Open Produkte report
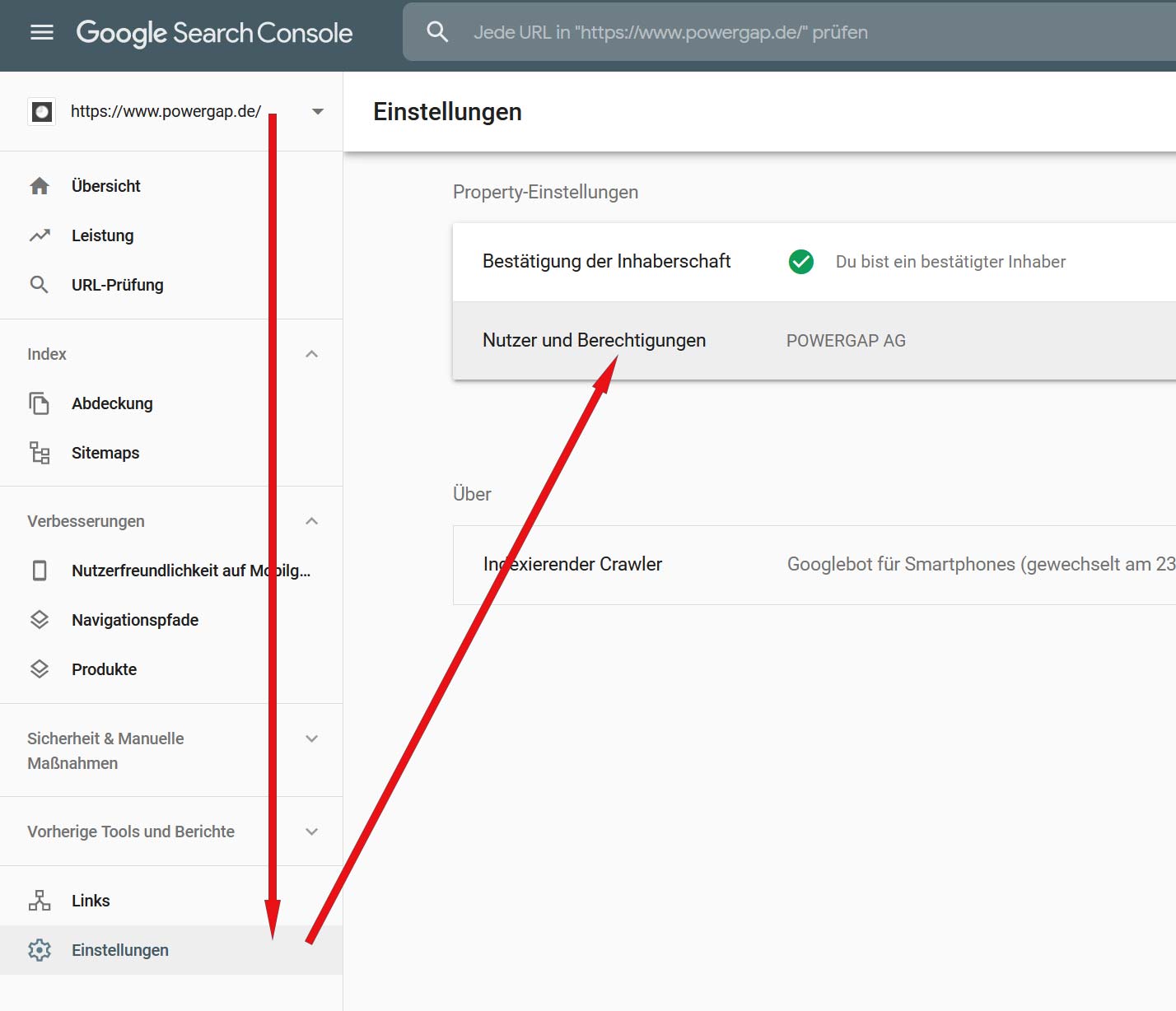 [x=171, y=669]
